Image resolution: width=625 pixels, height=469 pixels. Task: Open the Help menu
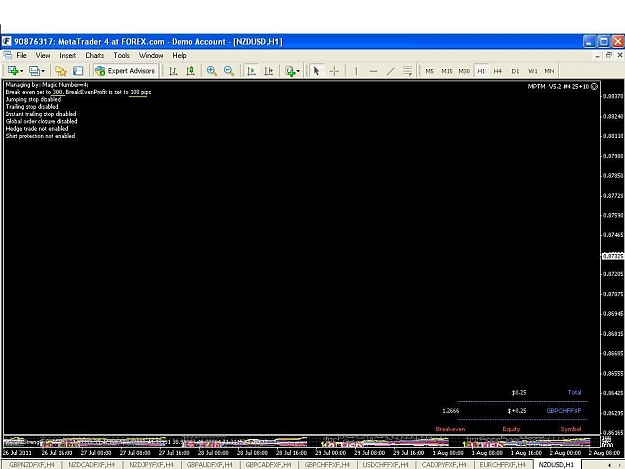click(179, 55)
